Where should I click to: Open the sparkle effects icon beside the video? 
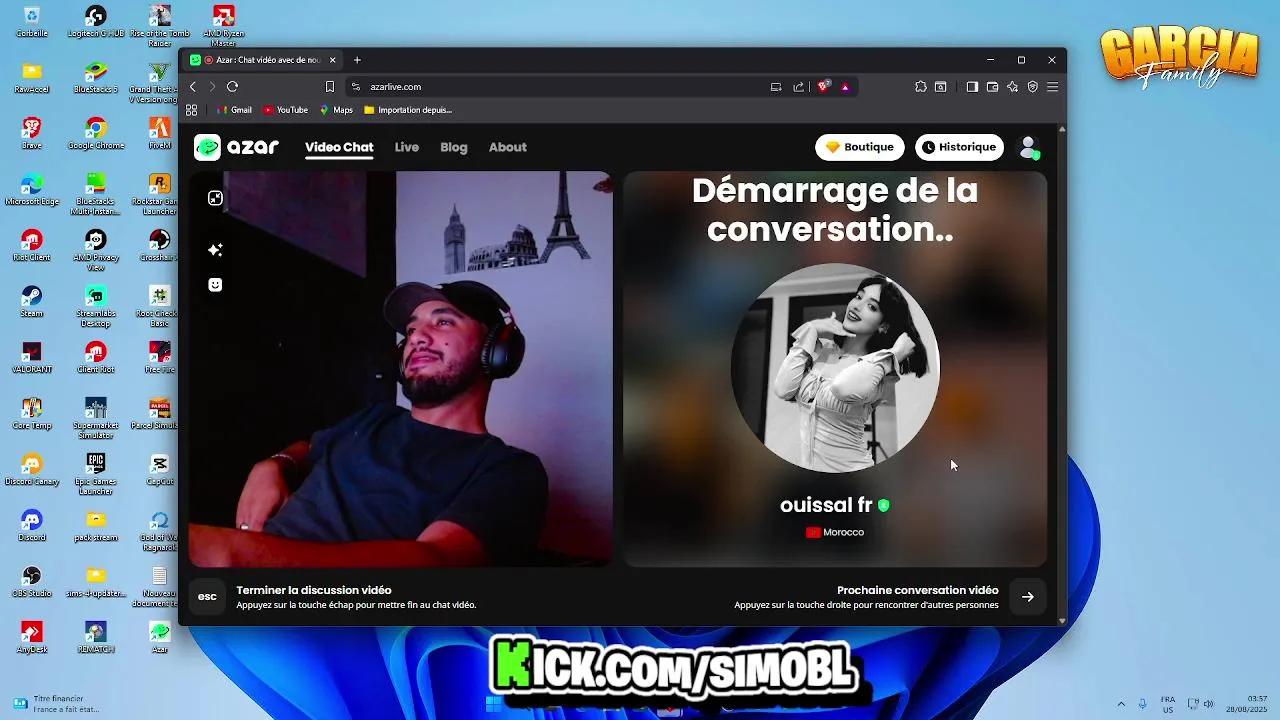[215, 249]
